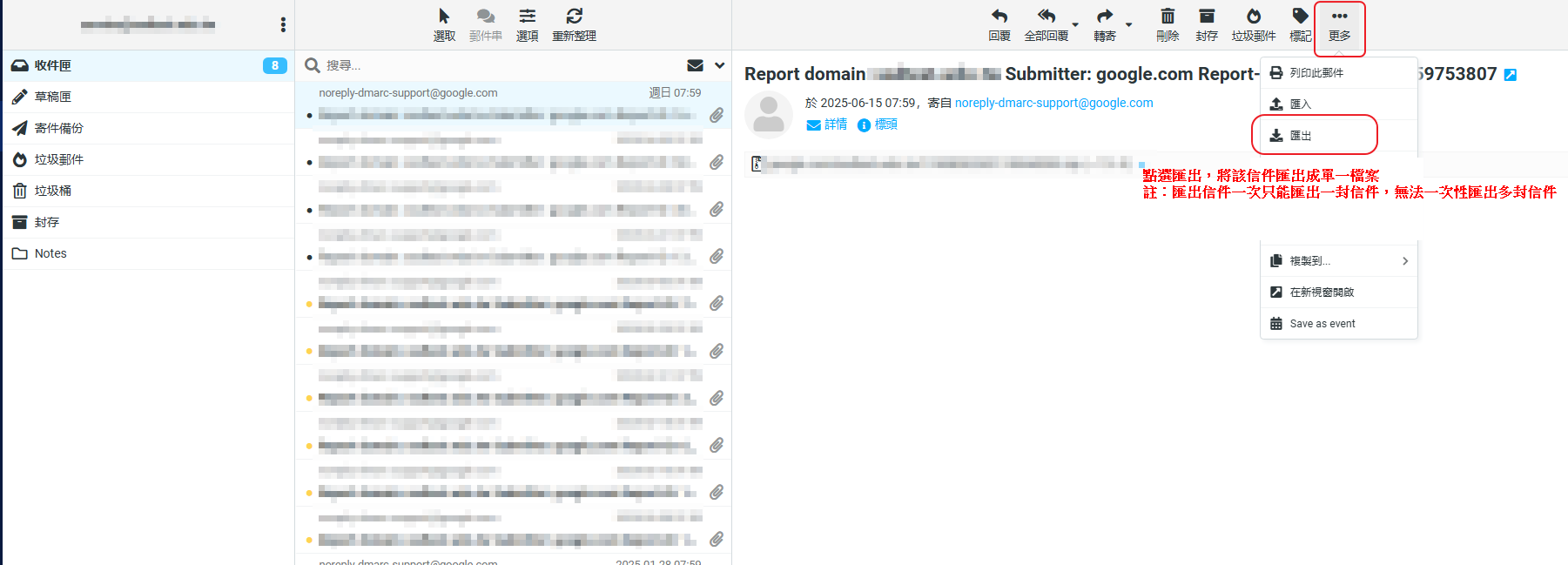
Task: Choose 匯出 export from the menu
Action: [x=1339, y=136]
